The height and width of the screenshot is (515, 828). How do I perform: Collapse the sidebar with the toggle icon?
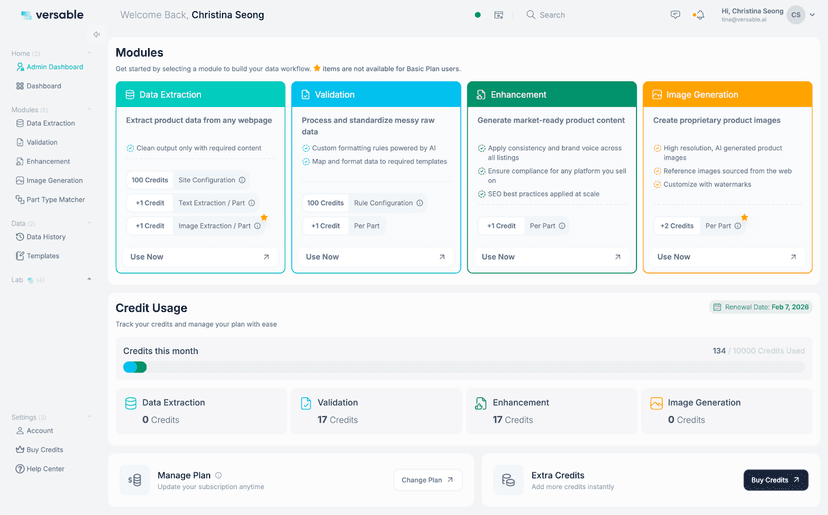[x=96, y=34]
